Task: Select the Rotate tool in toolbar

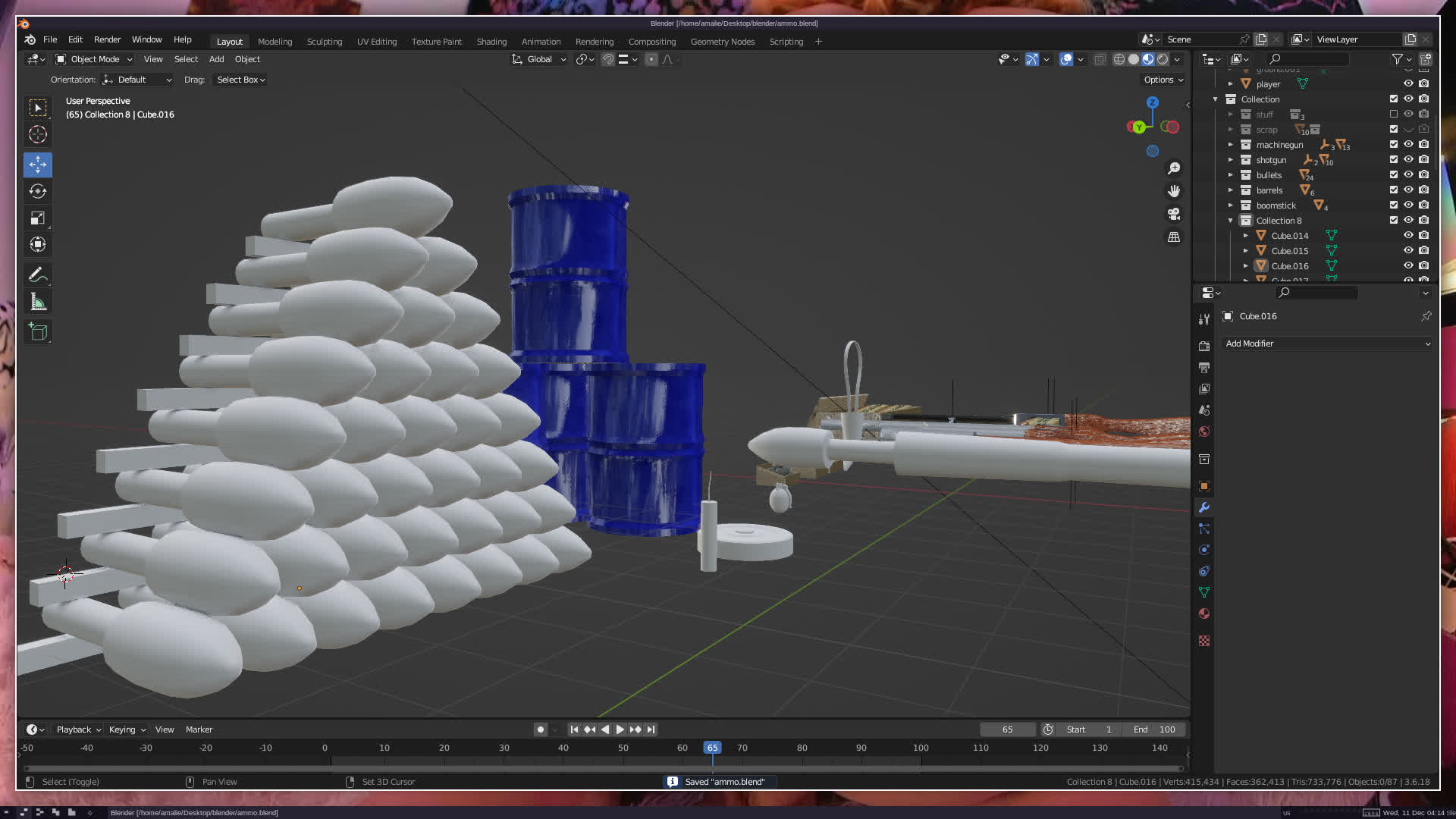Action: pos(37,191)
